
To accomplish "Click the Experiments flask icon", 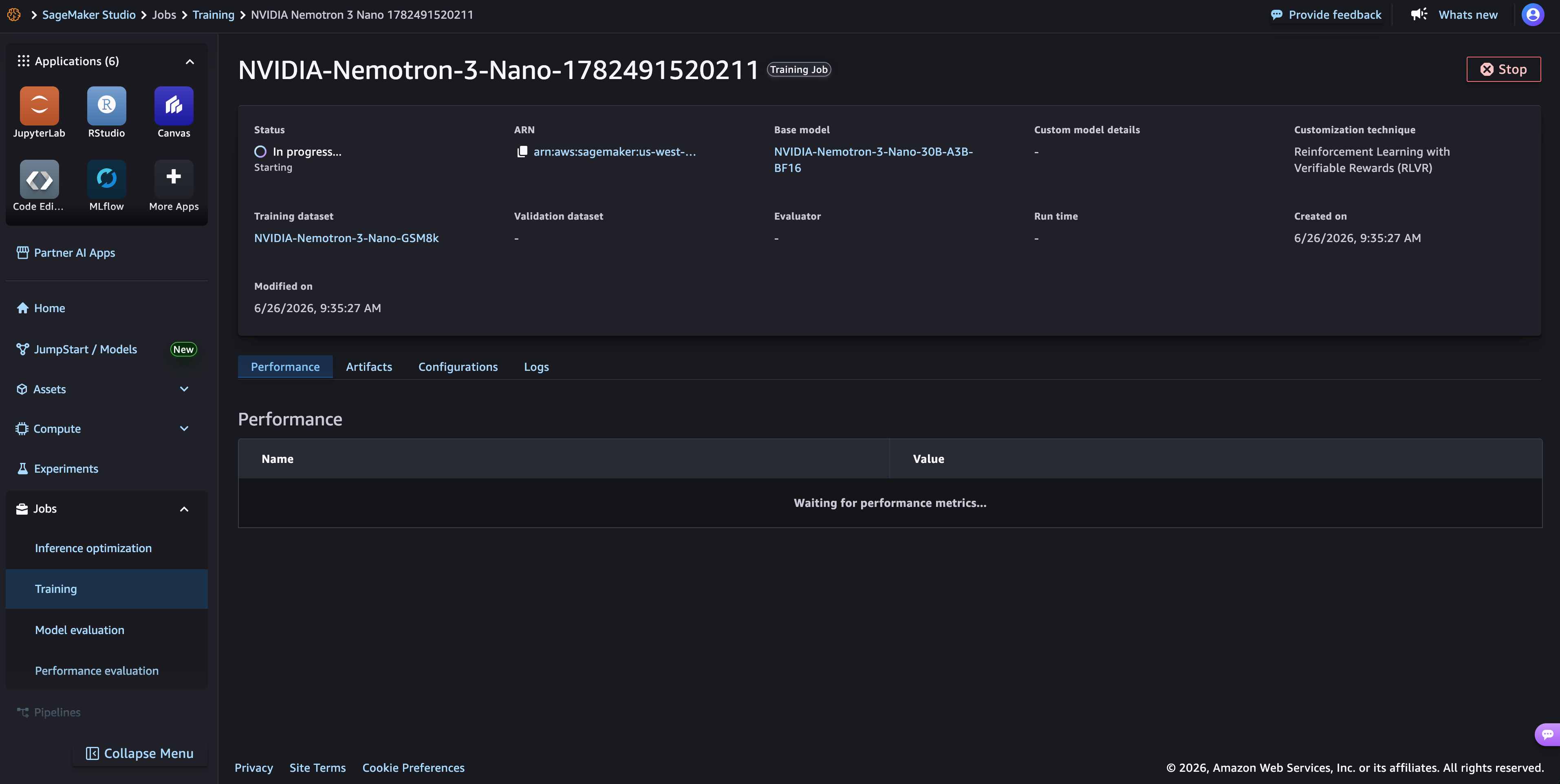I will point(22,469).
